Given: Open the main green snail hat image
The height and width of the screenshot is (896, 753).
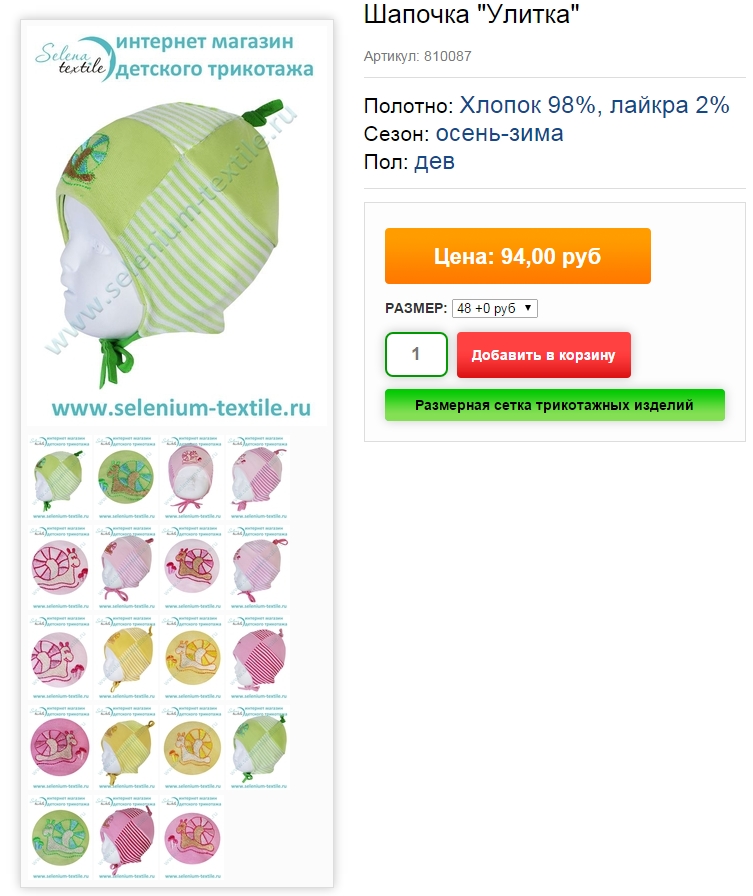Looking at the screenshot, I should click(x=177, y=224).
